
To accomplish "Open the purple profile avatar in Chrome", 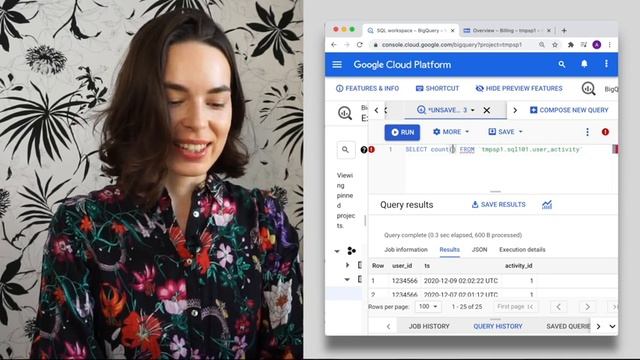I will click(x=597, y=44).
